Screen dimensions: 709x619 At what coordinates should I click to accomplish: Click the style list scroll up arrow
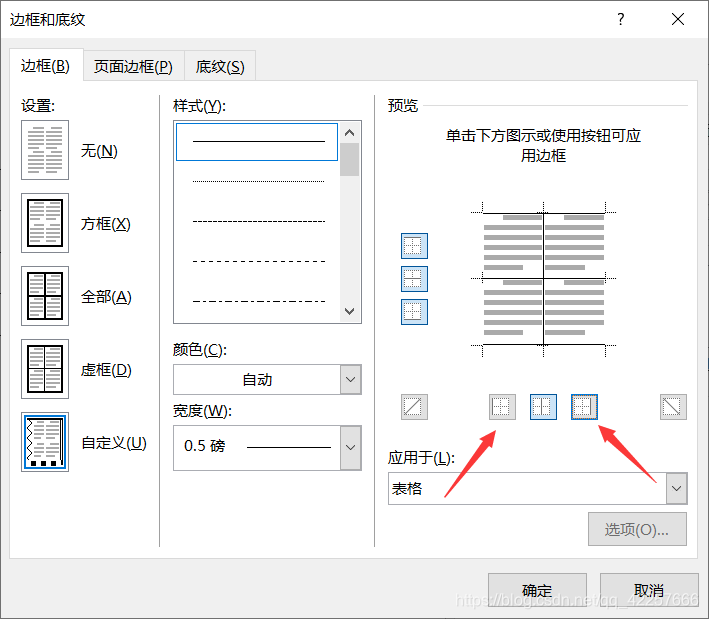350,133
